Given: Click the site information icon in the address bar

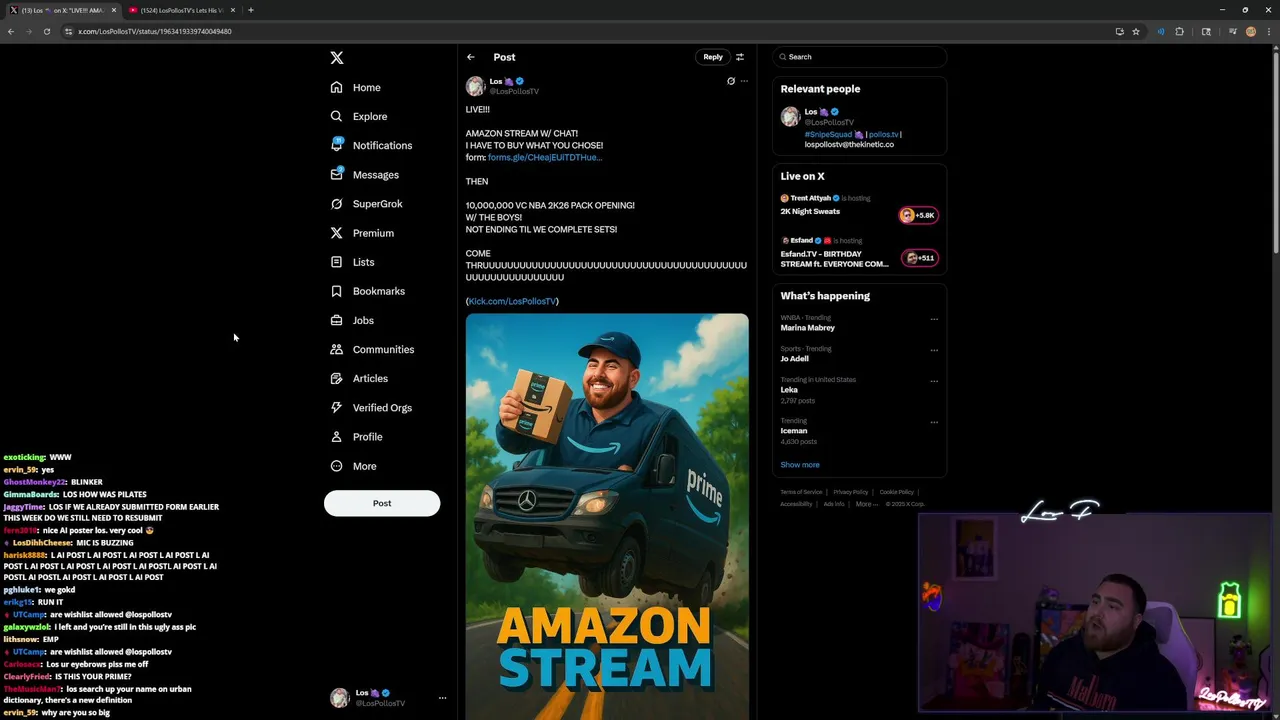Looking at the screenshot, I should tap(68, 31).
